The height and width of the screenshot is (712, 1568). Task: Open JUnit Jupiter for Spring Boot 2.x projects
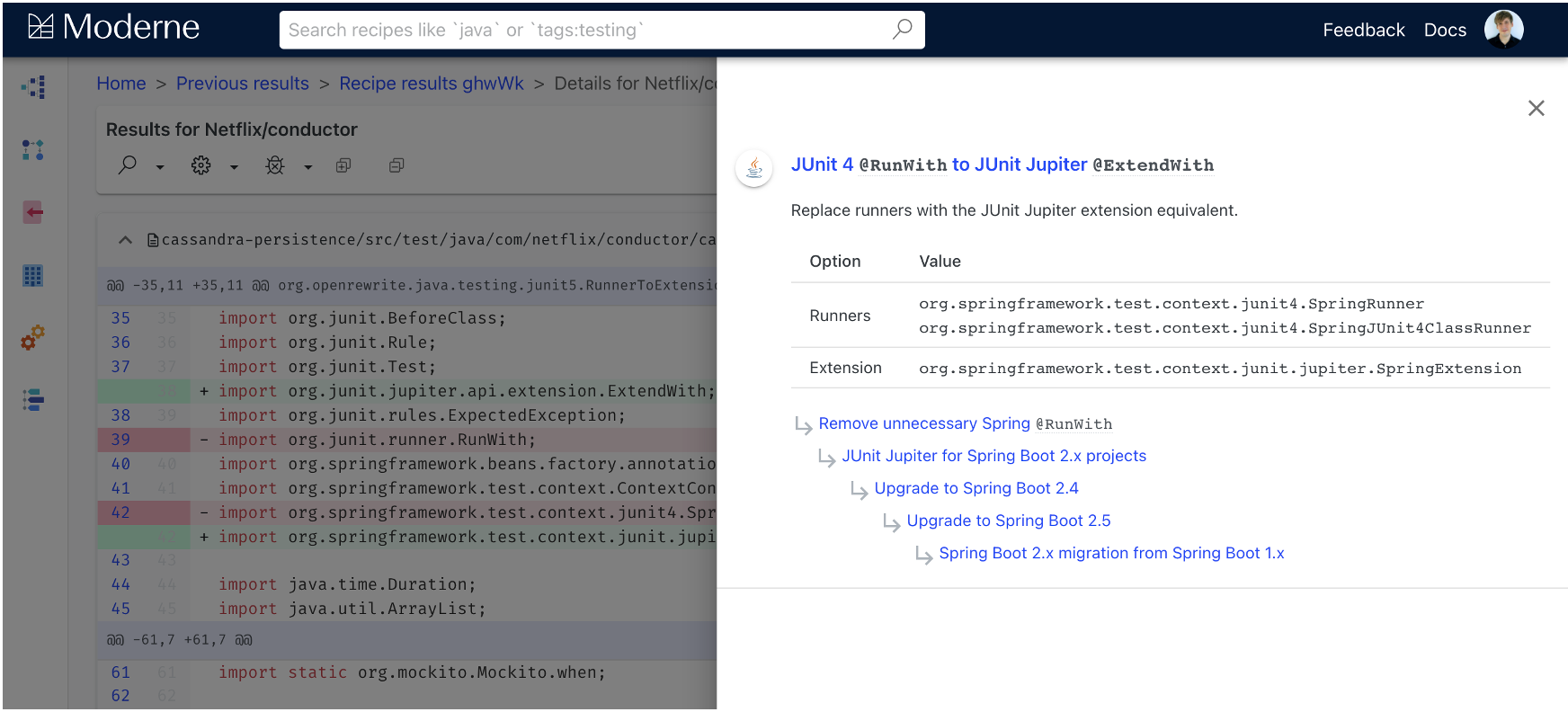point(993,456)
